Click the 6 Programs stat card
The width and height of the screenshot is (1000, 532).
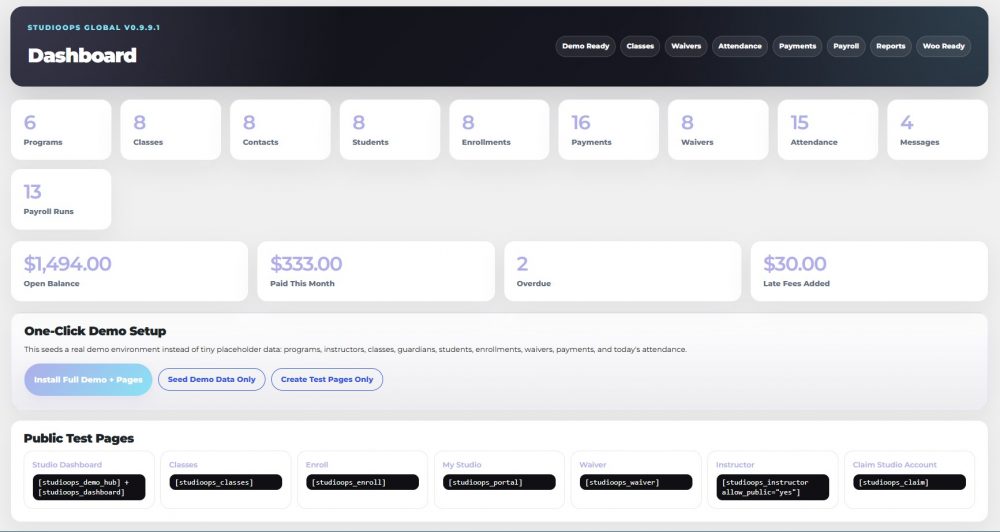61,129
